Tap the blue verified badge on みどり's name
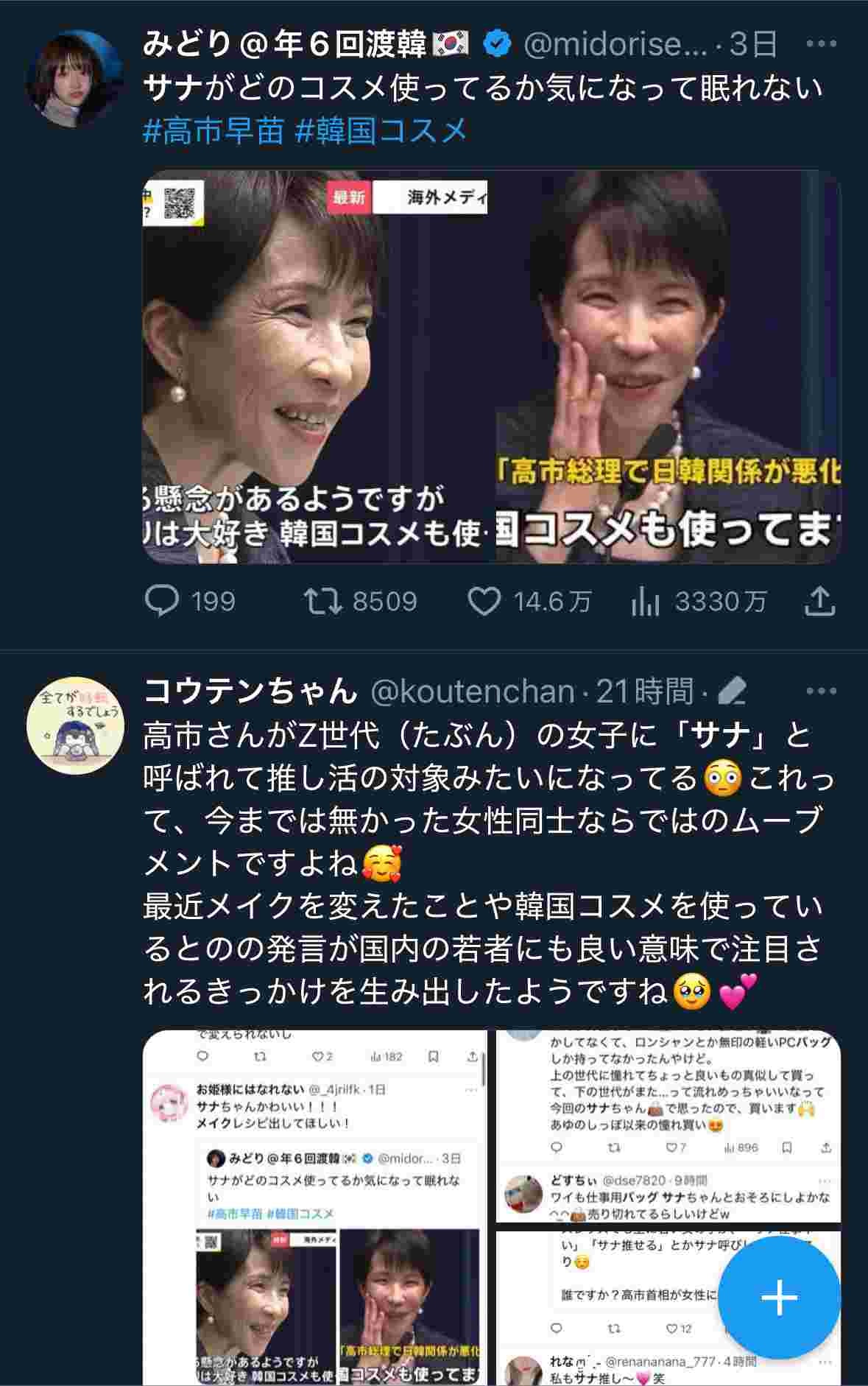This screenshot has width=868, height=1386. (x=497, y=44)
